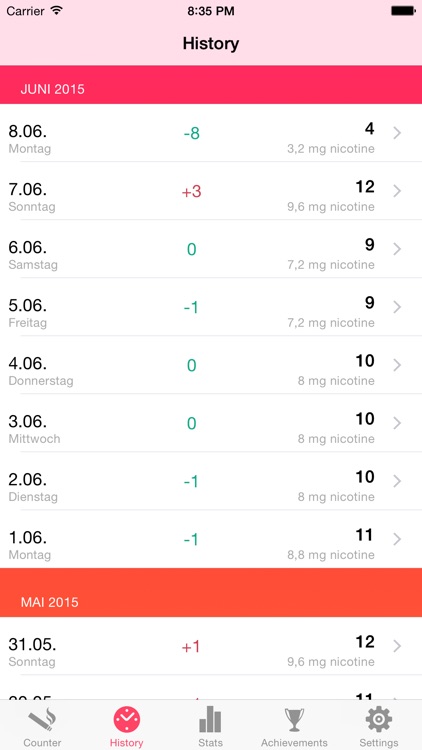Open the Stats bar chart icon

(x=210, y=719)
